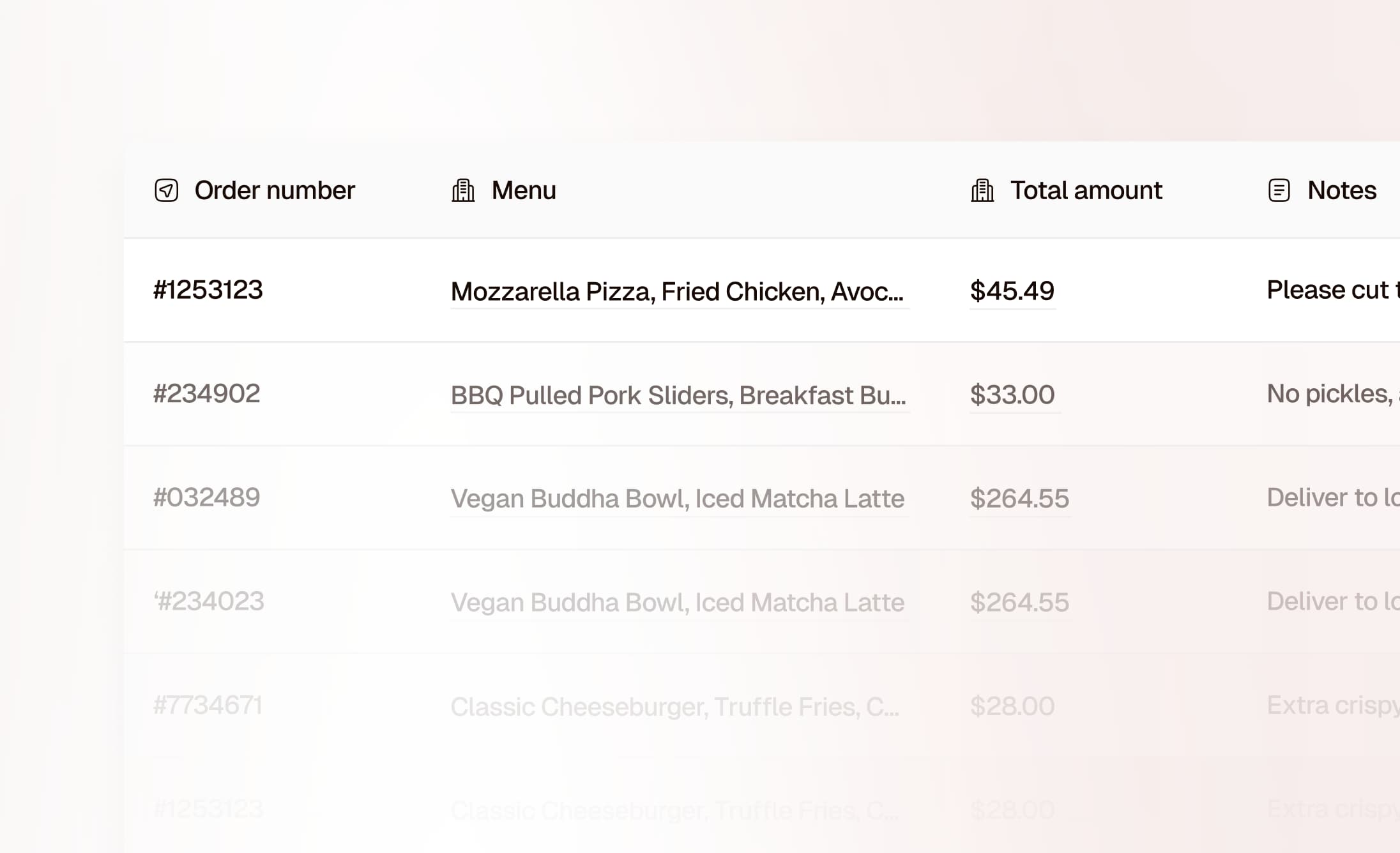Select the Menu column header
The width and height of the screenshot is (1400, 853).
tap(523, 190)
